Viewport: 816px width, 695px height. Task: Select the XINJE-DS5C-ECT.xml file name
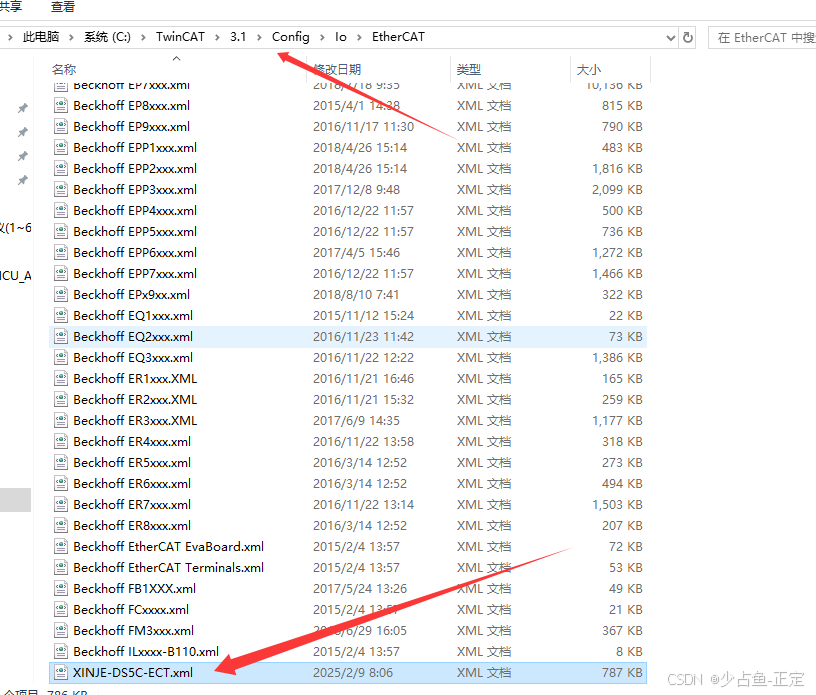click(x=133, y=673)
